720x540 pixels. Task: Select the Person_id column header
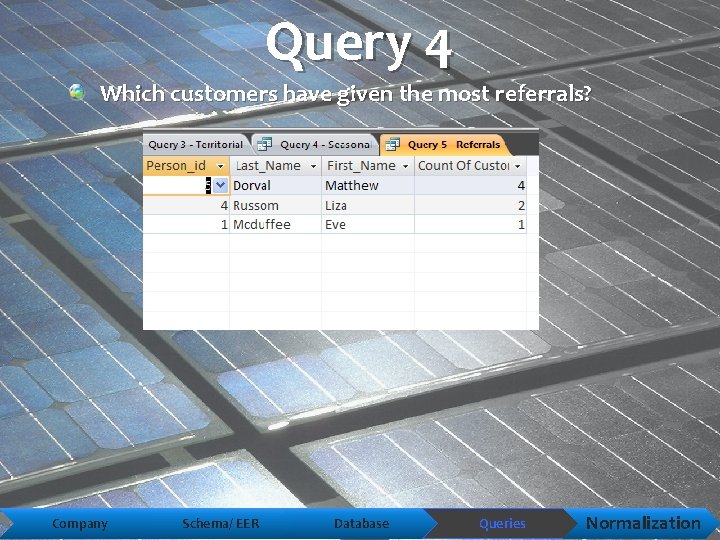point(186,166)
